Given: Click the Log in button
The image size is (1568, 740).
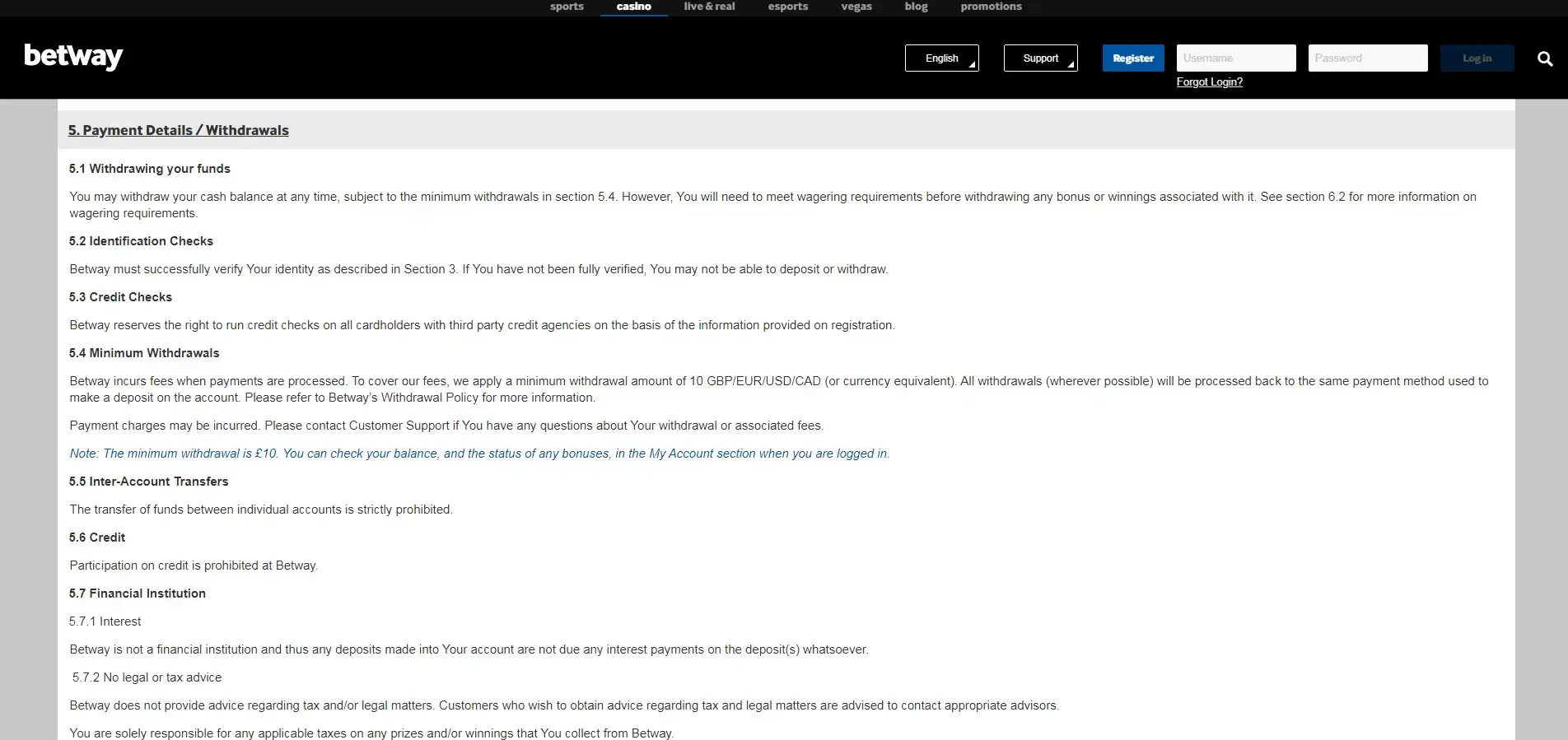Looking at the screenshot, I should [x=1477, y=58].
